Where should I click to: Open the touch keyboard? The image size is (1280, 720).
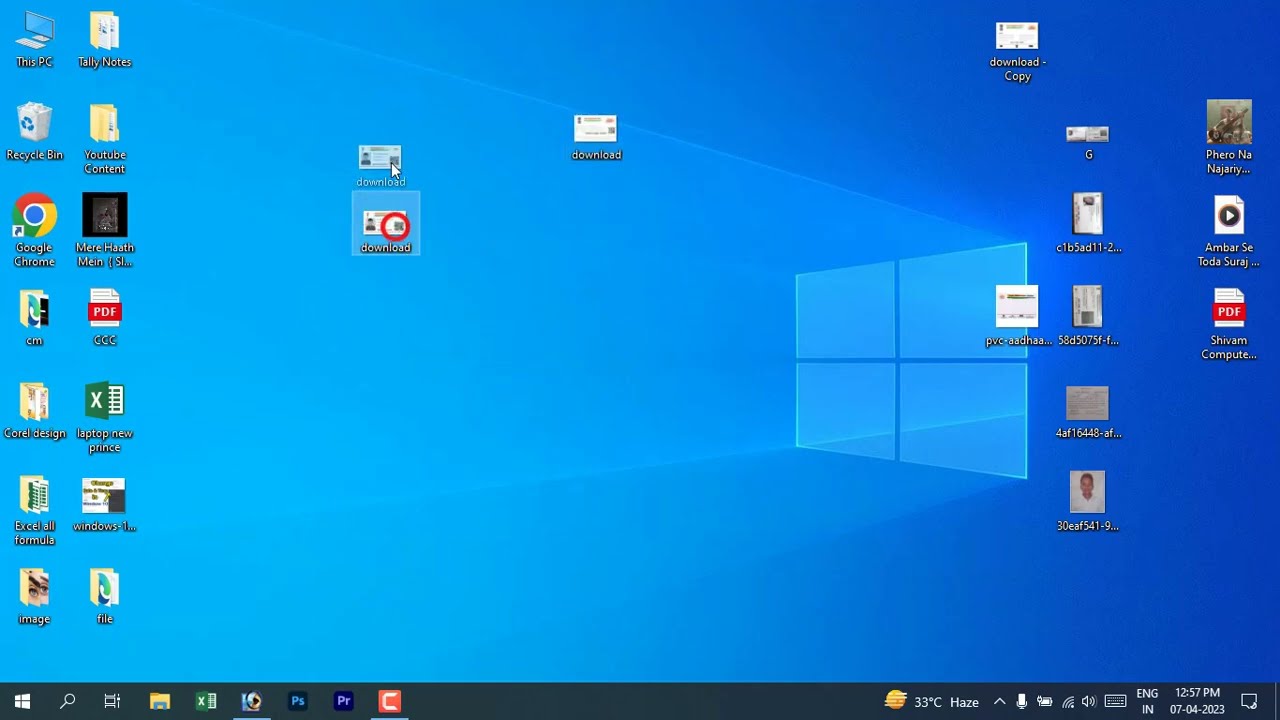(x=1116, y=701)
